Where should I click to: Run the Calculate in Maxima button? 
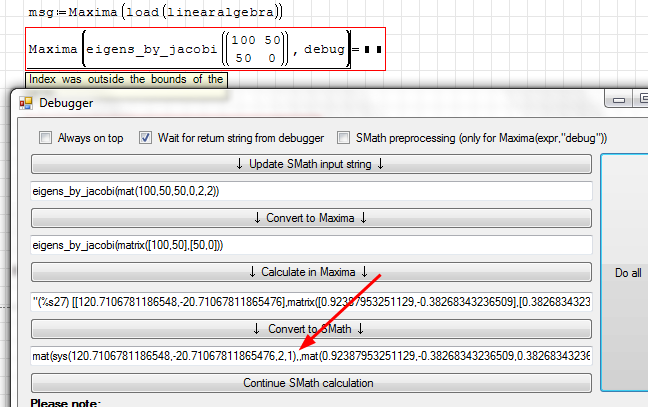311,271
